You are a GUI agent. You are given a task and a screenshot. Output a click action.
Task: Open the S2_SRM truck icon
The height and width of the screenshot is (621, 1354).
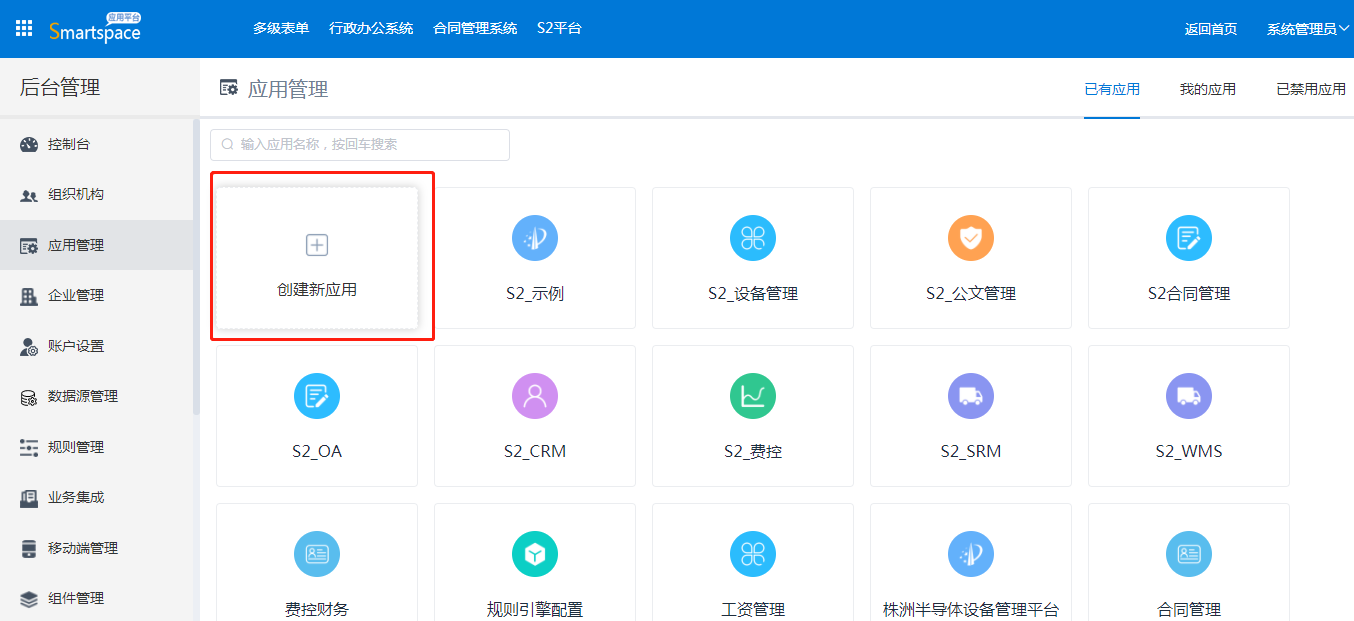coord(971,396)
